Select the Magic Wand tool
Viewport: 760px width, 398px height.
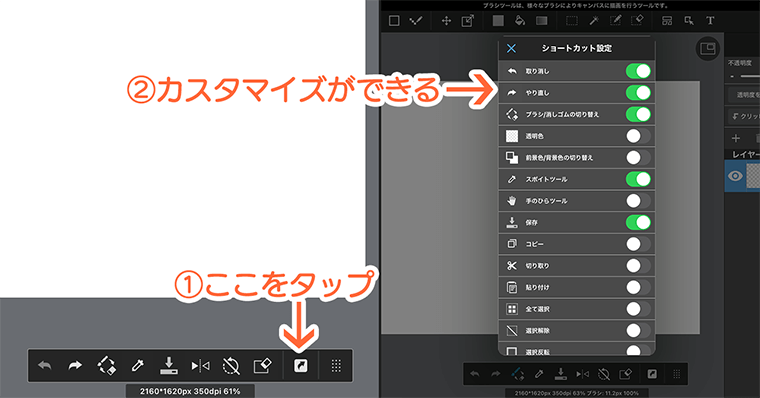coord(594,21)
